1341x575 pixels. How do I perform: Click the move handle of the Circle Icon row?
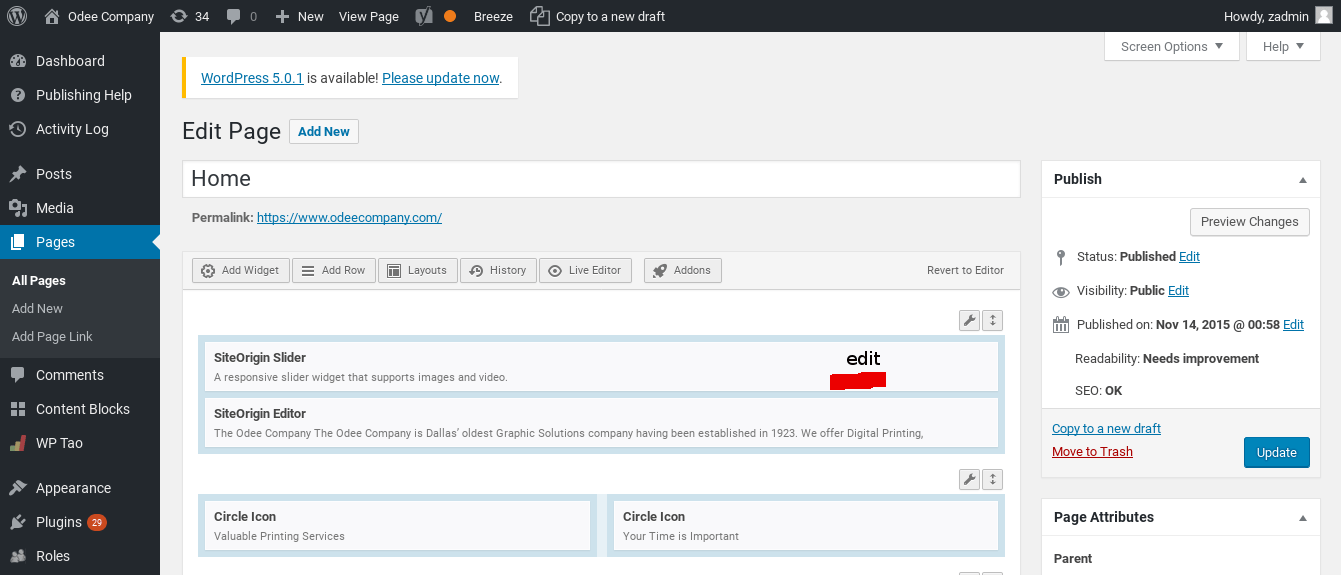[992, 480]
